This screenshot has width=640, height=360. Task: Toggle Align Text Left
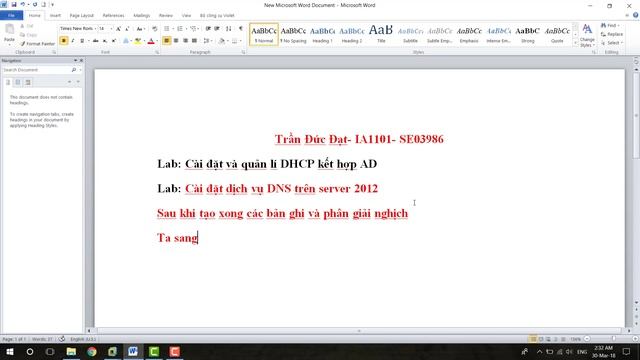167,41
